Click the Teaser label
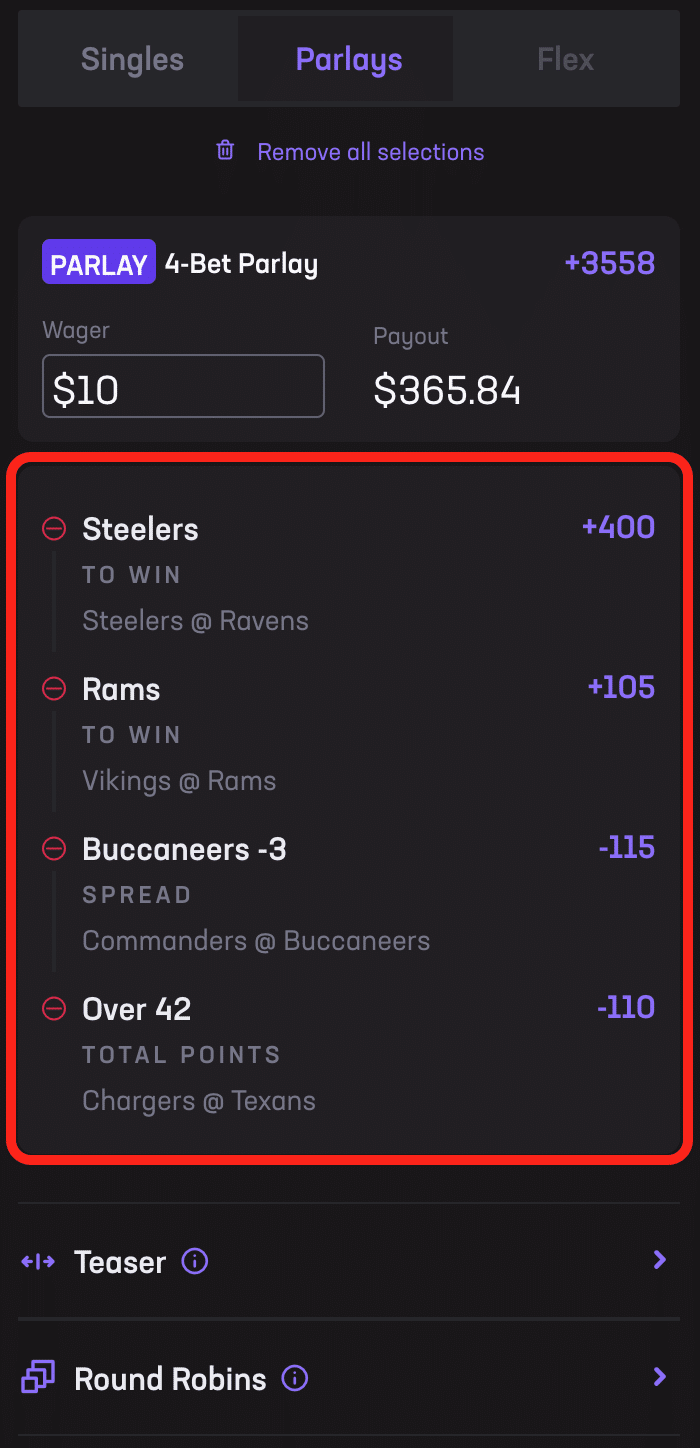 120,1262
